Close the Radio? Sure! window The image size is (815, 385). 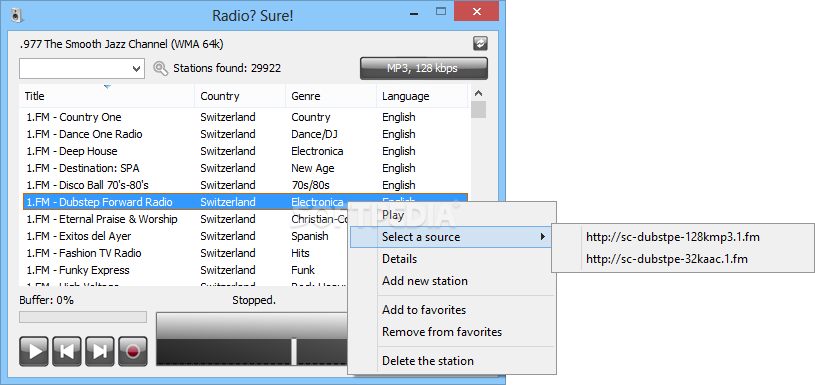pyautogui.click(x=477, y=11)
